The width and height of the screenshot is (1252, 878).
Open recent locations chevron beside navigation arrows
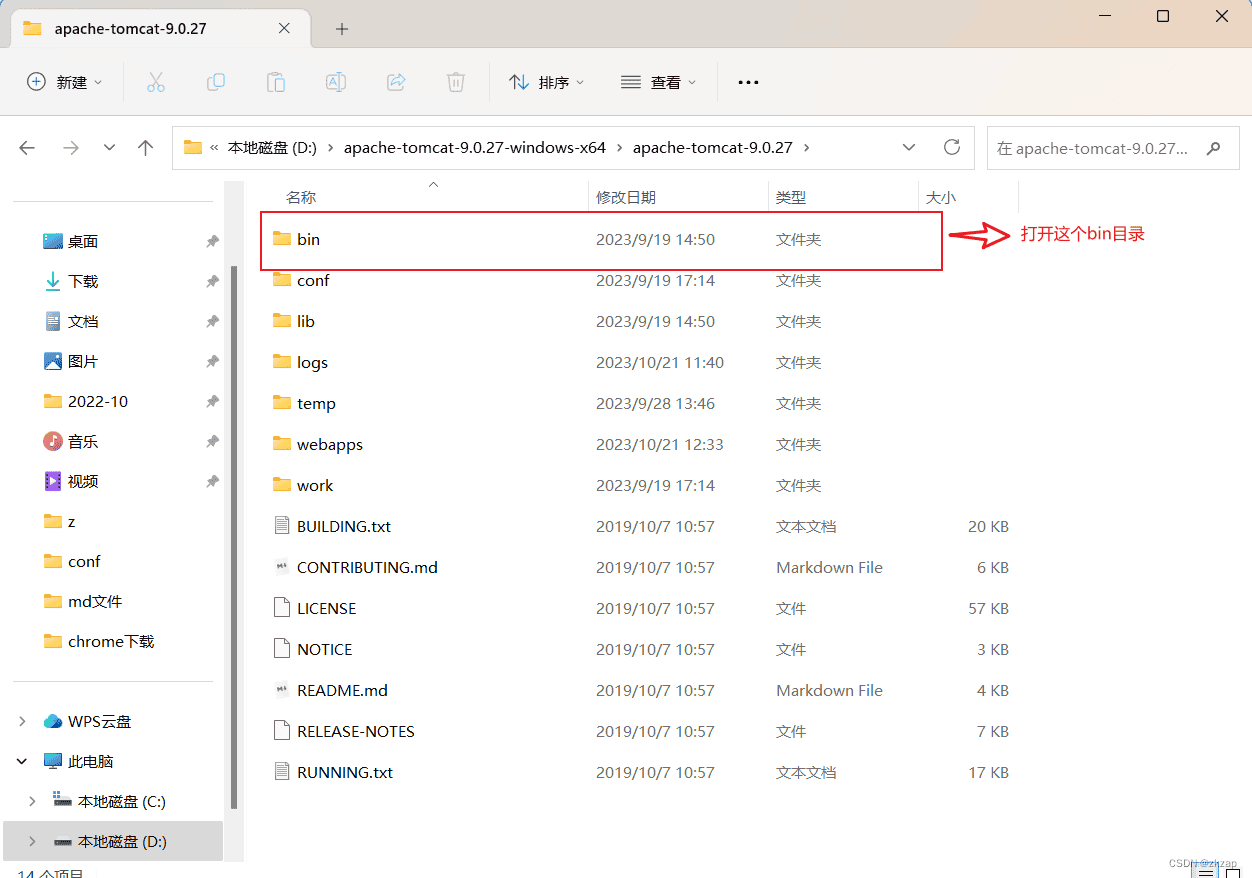pyautogui.click(x=109, y=148)
